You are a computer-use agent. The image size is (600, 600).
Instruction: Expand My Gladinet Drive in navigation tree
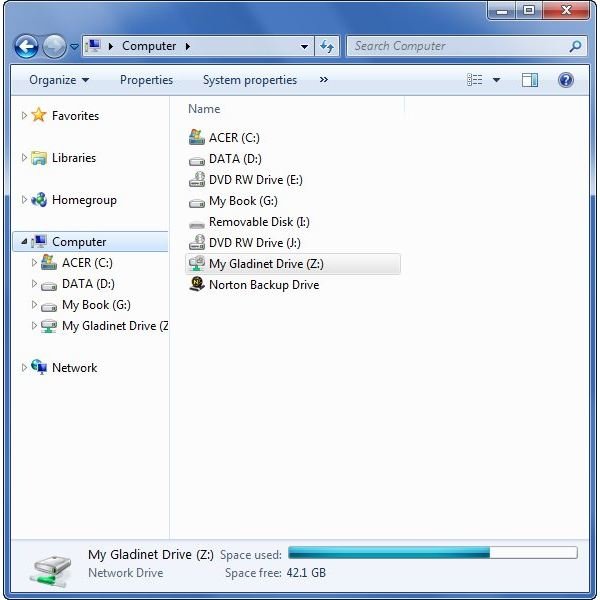point(34,326)
